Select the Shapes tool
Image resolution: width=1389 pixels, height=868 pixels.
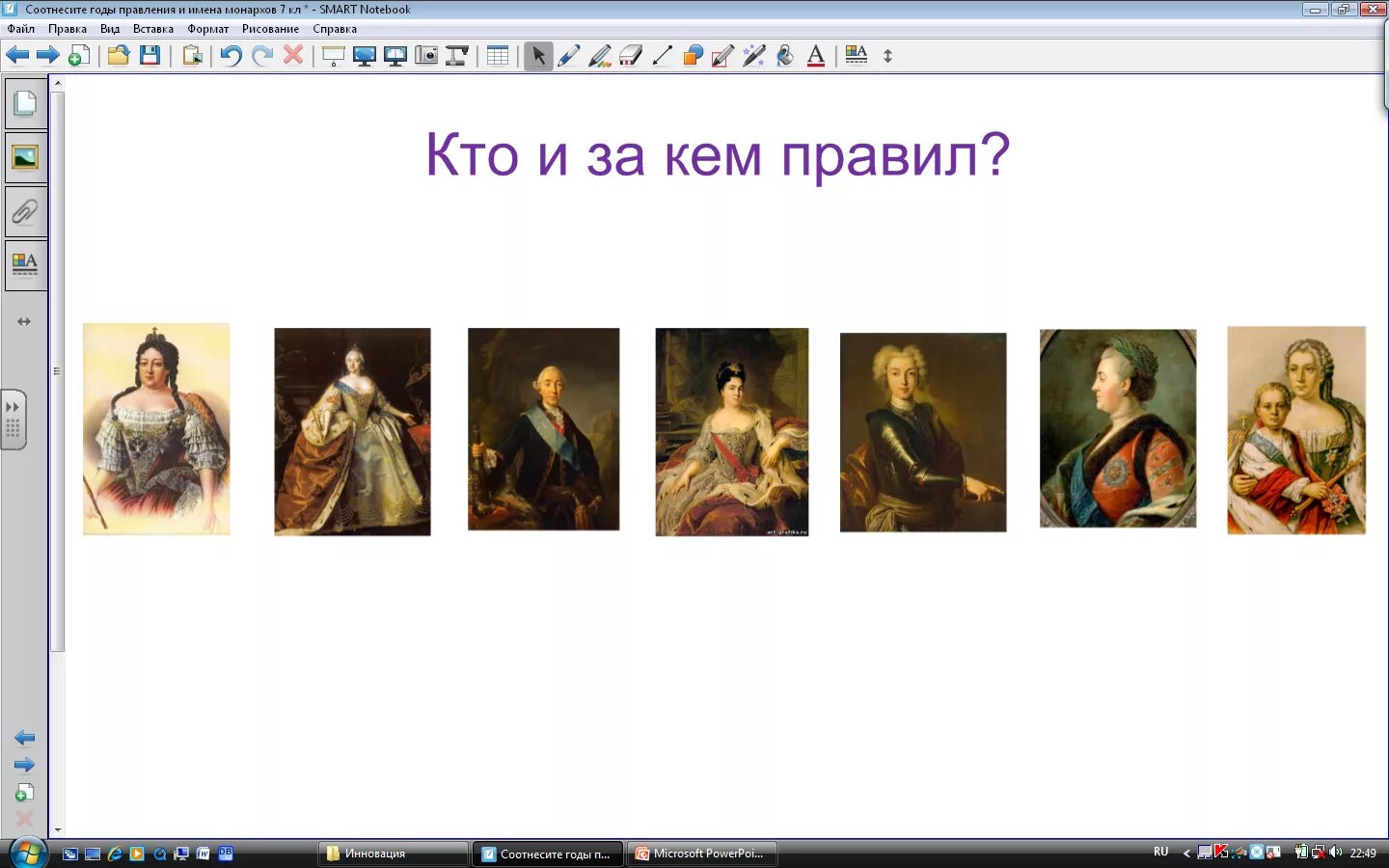point(693,55)
